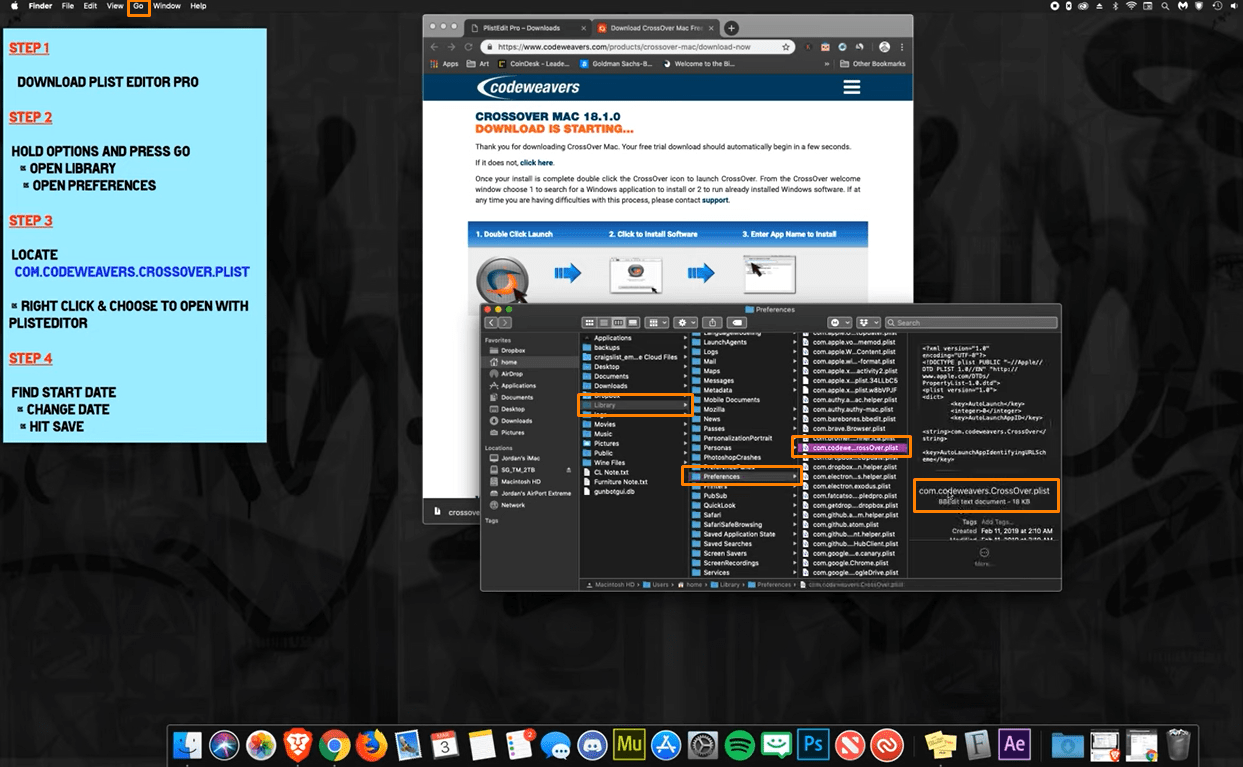Screen dimensions: 1243x767
Task: Open Finder from the Dock
Action: 188,744
